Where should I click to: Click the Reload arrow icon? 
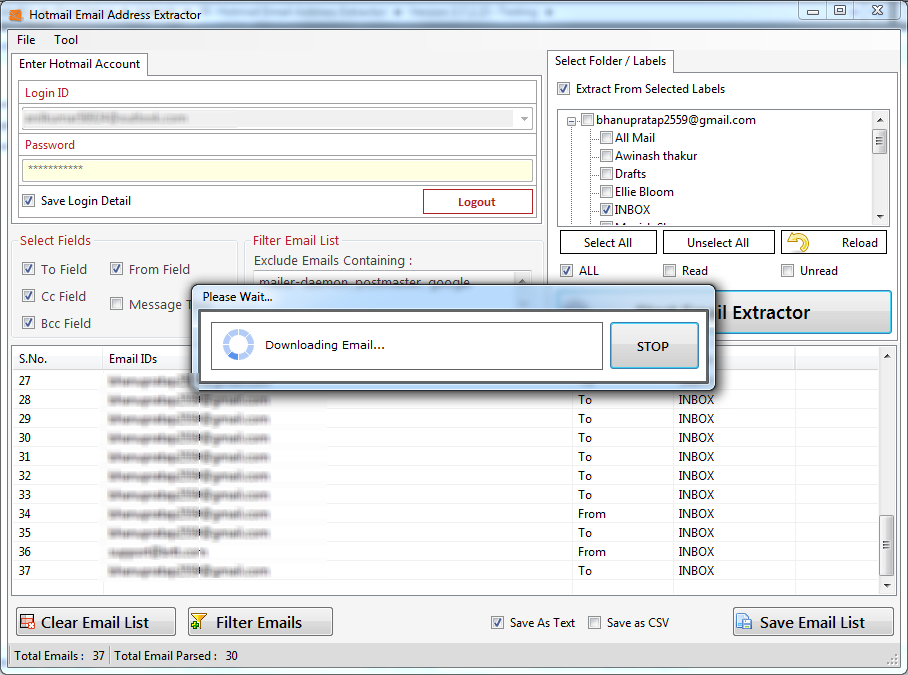pos(799,242)
